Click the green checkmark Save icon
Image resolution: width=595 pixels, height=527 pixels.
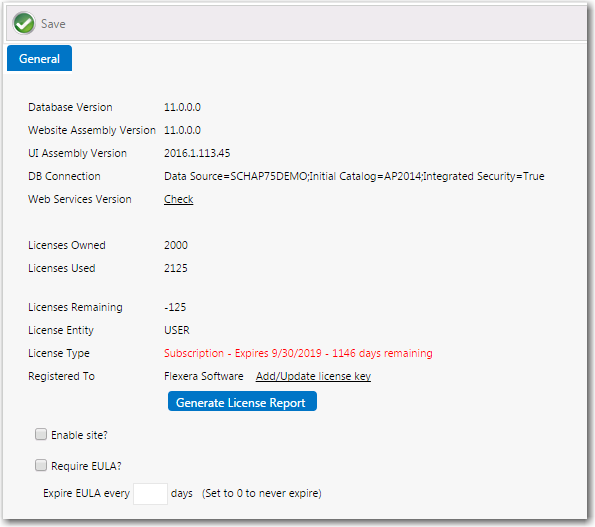coord(24,24)
